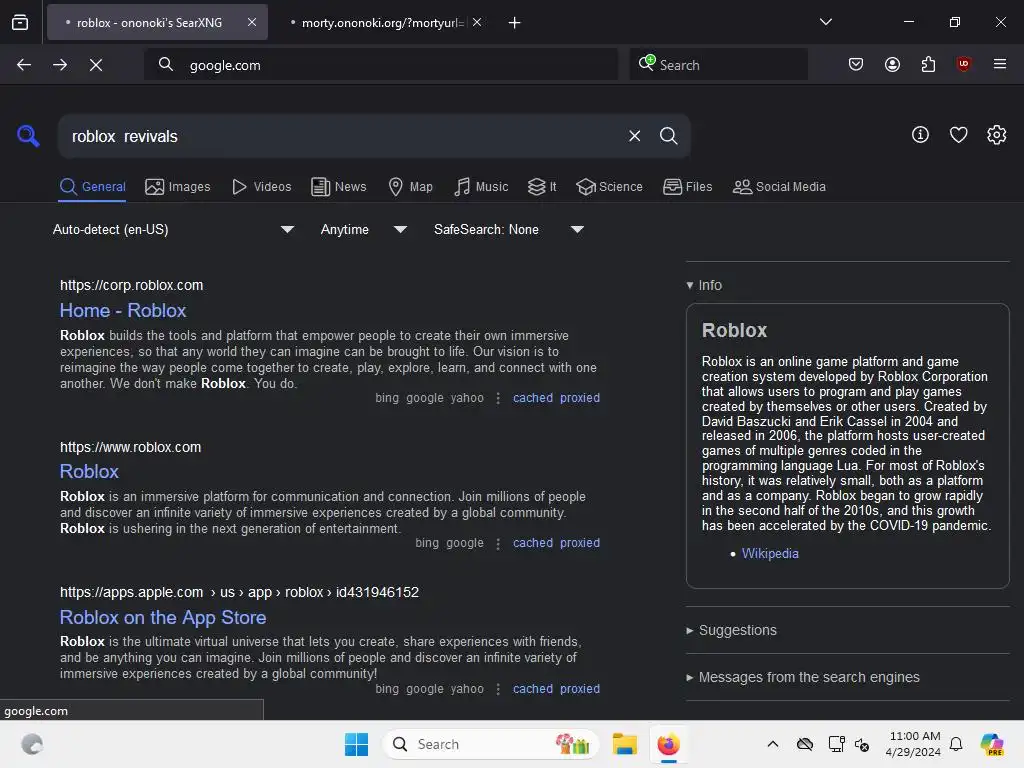Open Widgets icon in taskbar
The width and height of the screenshot is (1024, 768).
click(31, 744)
